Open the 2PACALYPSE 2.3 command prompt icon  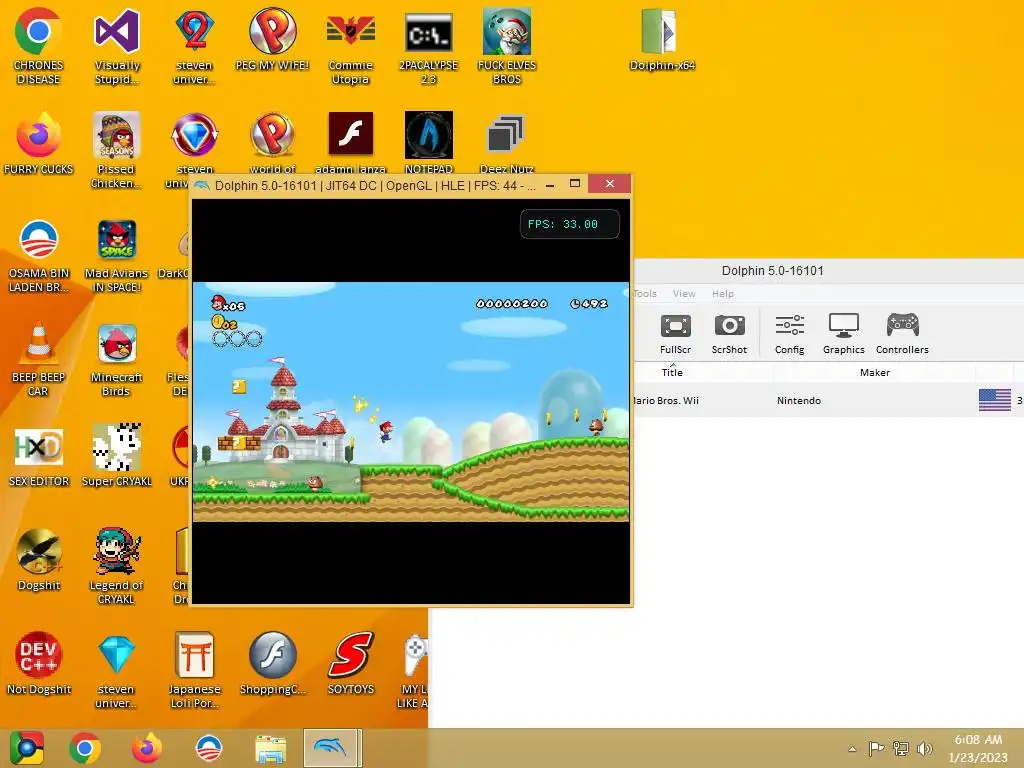428,46
